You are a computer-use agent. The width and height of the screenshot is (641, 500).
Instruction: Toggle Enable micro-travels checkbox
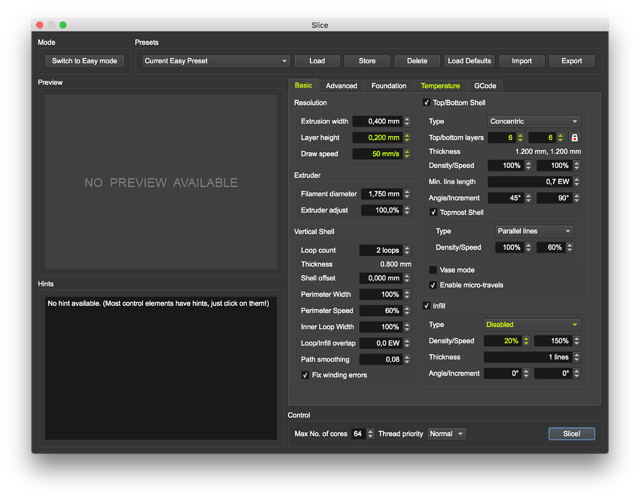tap(433, 285)
